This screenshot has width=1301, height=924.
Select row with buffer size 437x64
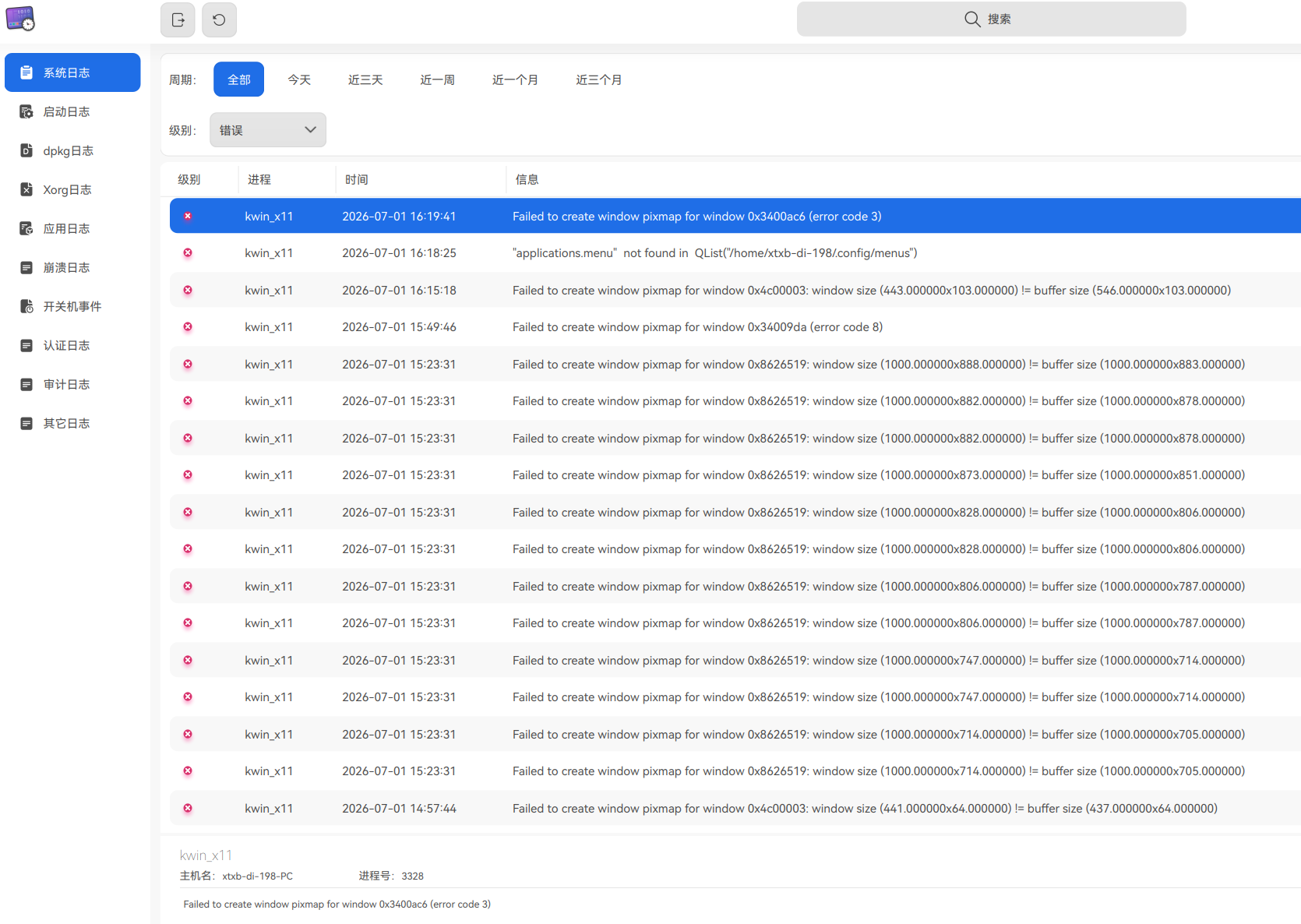[735, 809]
